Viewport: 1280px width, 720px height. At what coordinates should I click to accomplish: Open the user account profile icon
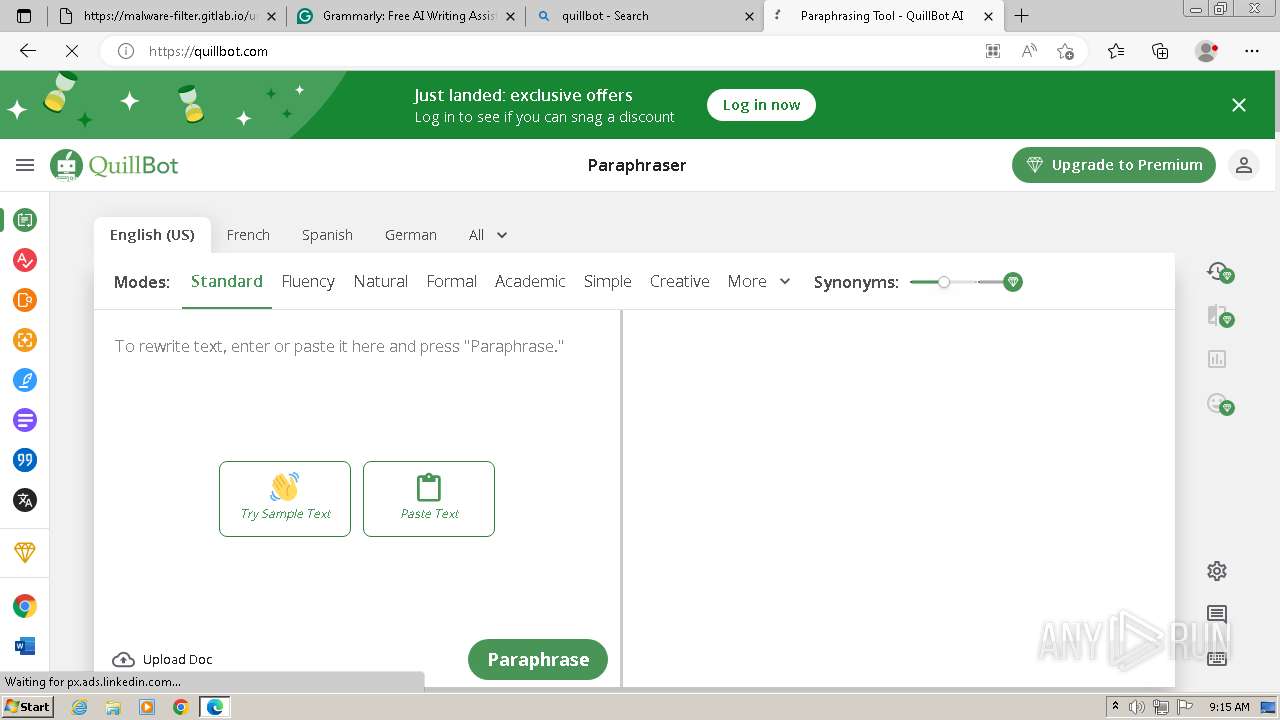(x=1244, y=165)
